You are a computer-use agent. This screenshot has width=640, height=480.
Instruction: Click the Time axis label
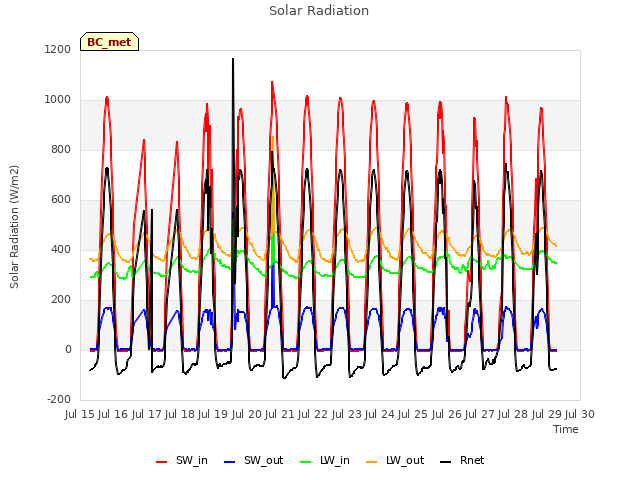coord(566,429)
